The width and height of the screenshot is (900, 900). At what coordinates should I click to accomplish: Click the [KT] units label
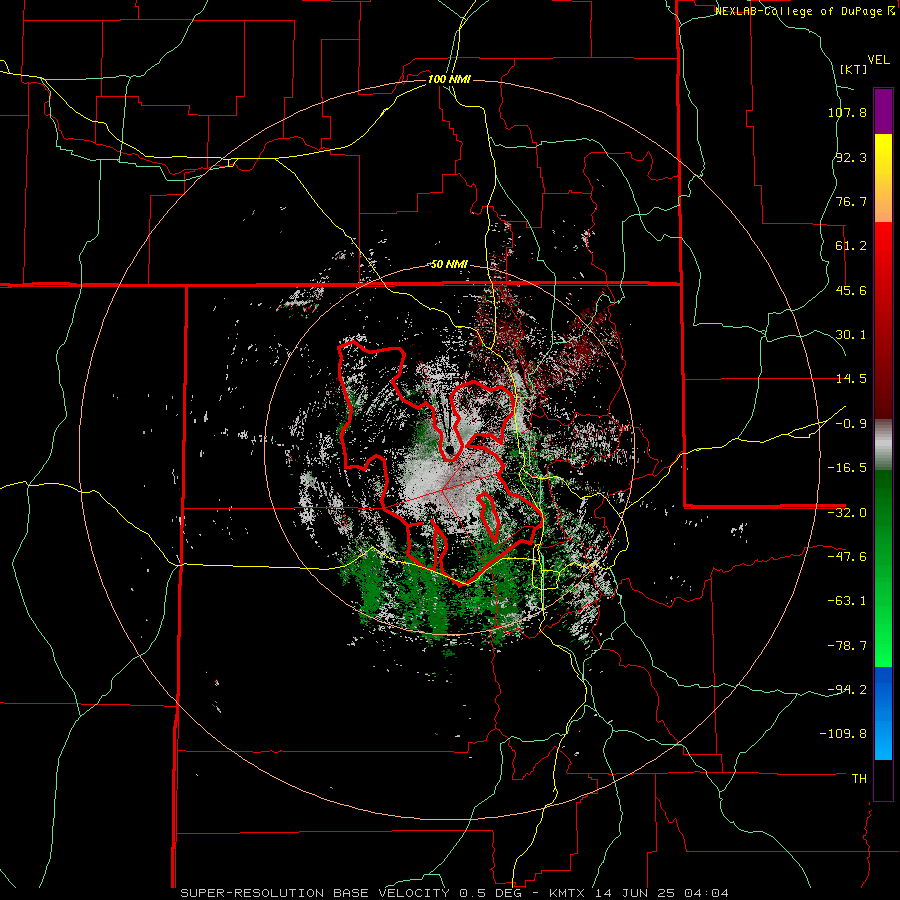(854, 69)
